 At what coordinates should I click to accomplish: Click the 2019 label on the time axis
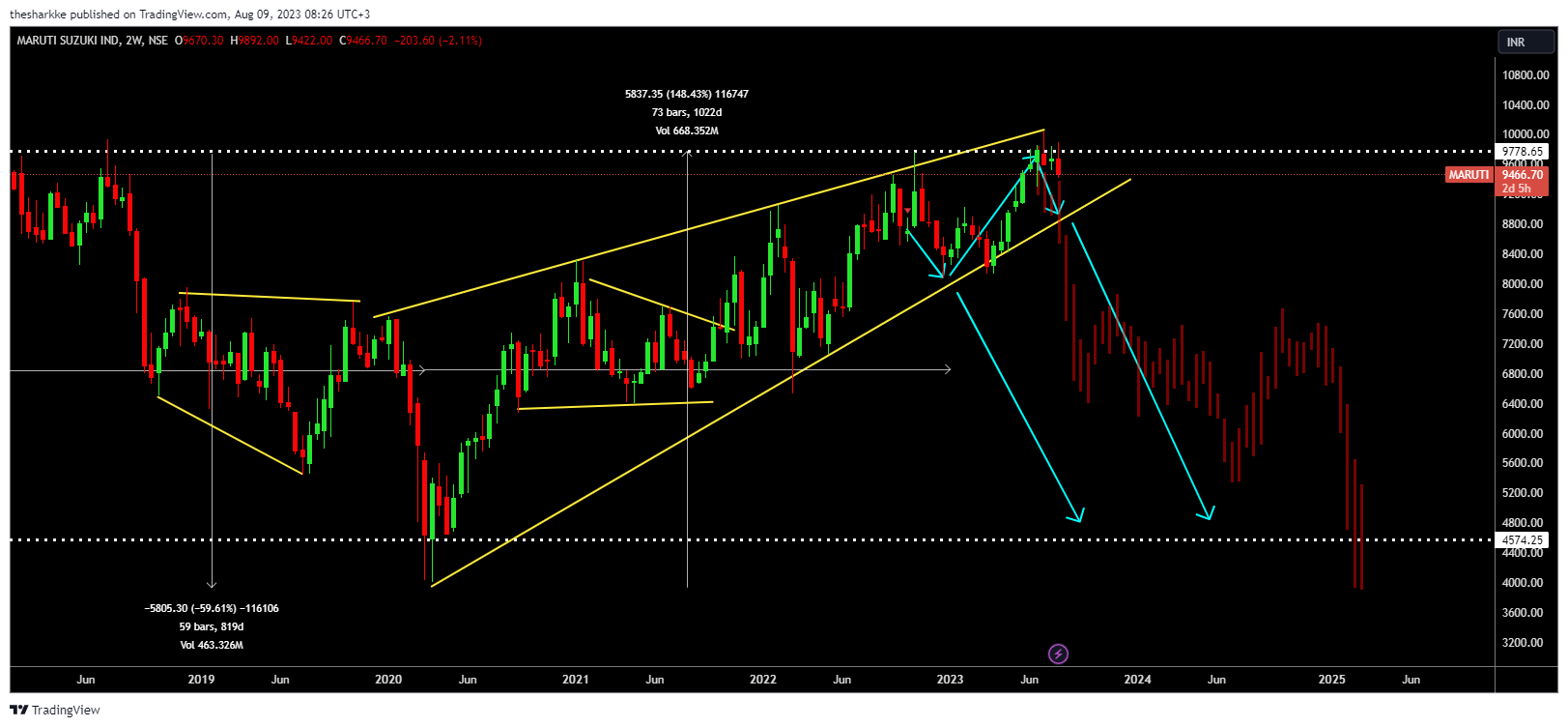[201, 680]
